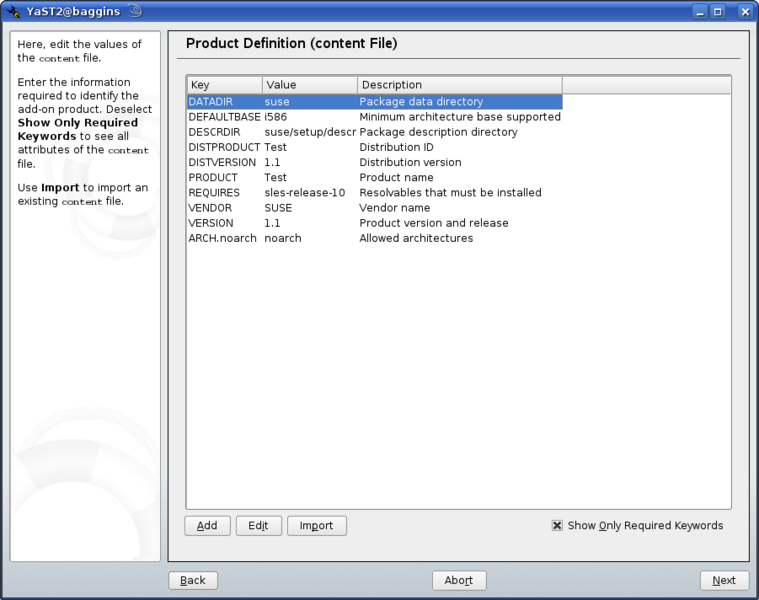Image resolution: width=759 pixels, height=600 pixels.
Task: Click the 'Allowed architectures' description
Action: coord(416,238)
